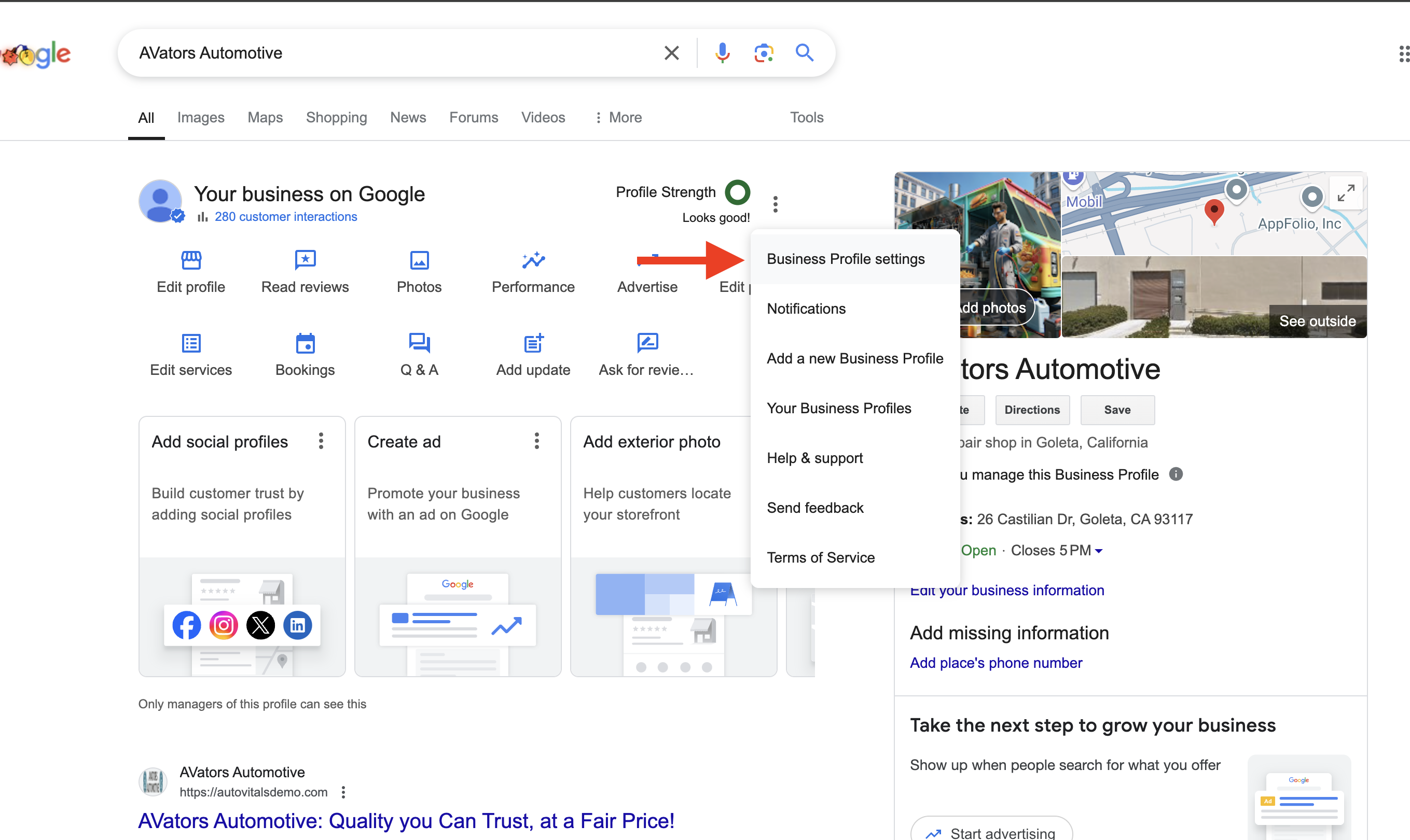Click the Directions button
1410x840 pixels.
click(1032, 410)
